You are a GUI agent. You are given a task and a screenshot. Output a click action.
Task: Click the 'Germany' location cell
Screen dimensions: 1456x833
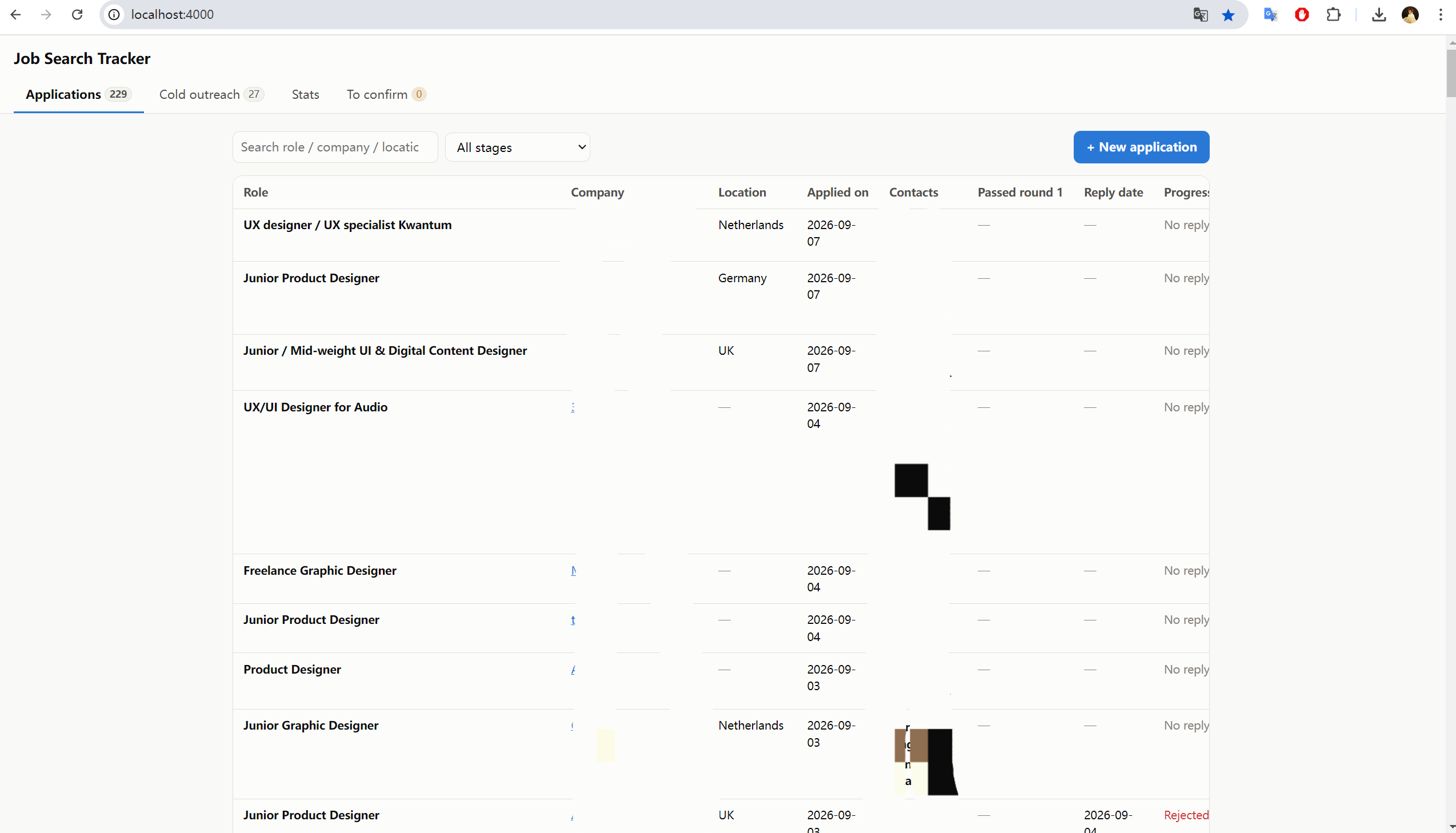[x=742, y=278]
